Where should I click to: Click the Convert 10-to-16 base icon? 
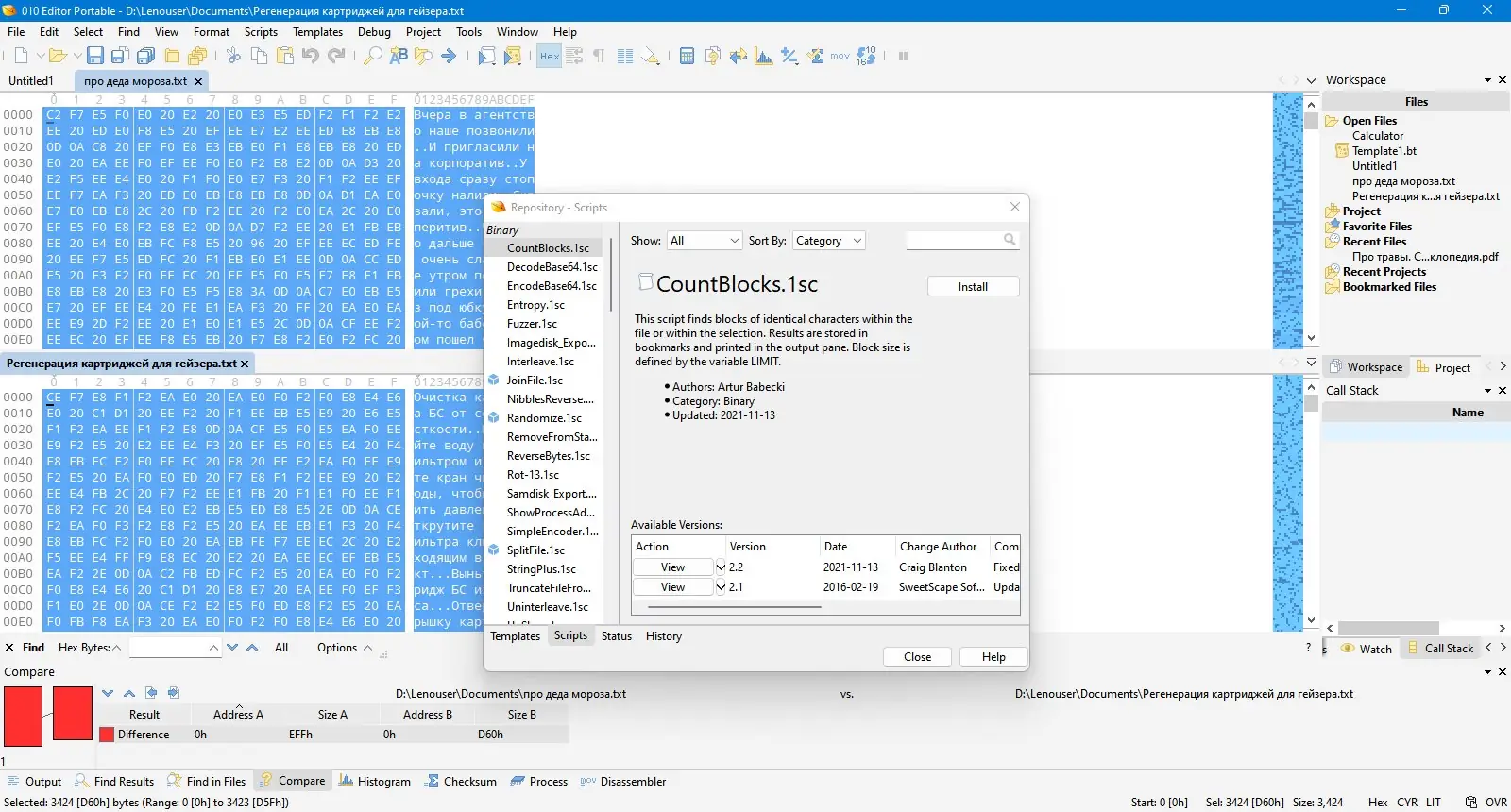(866, 57)
